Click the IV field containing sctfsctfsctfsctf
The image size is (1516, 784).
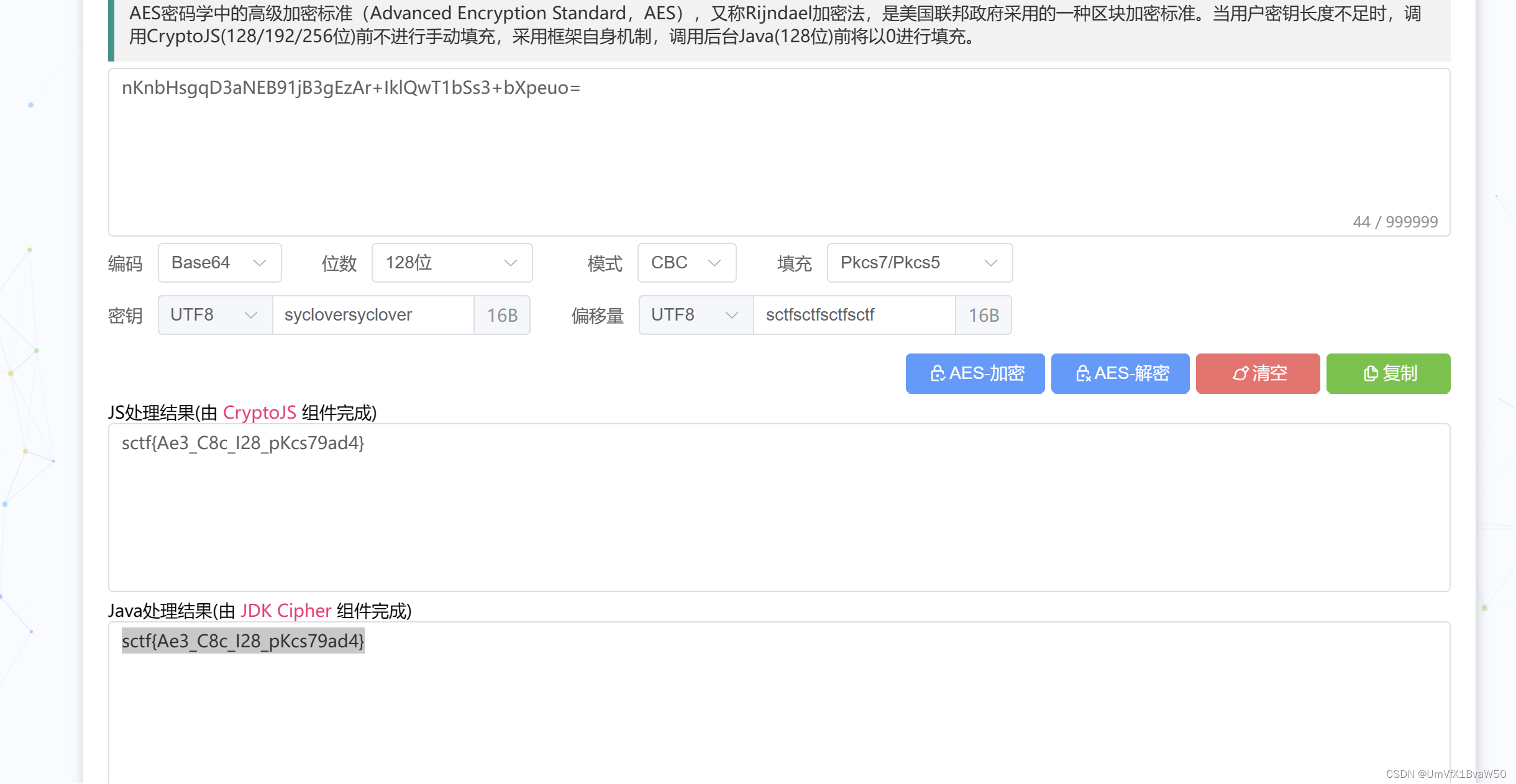coord(854,315)
